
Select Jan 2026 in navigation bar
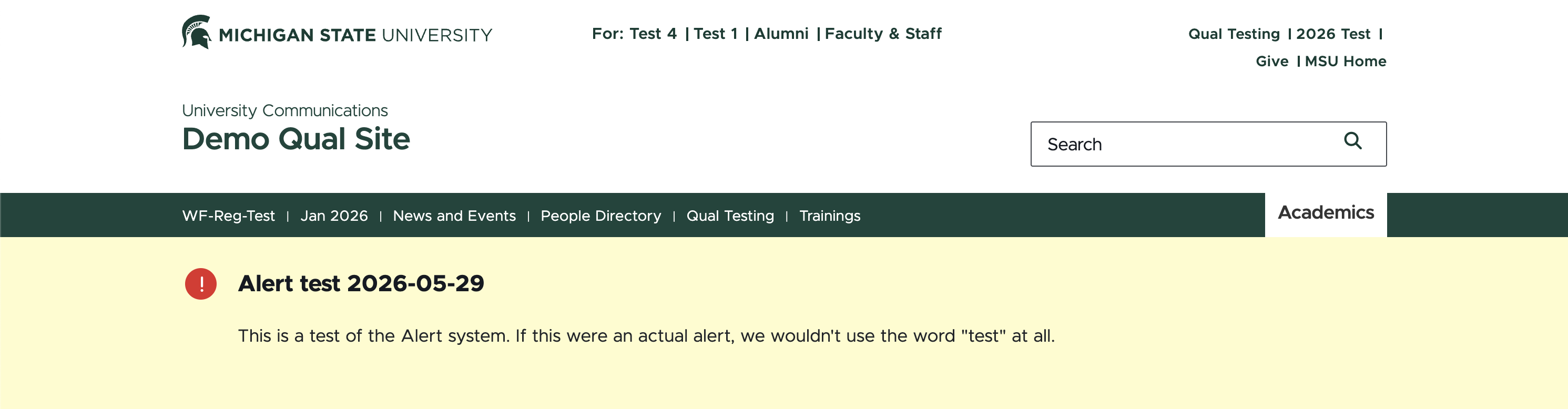pyautogui.click(x=334, y=216)
